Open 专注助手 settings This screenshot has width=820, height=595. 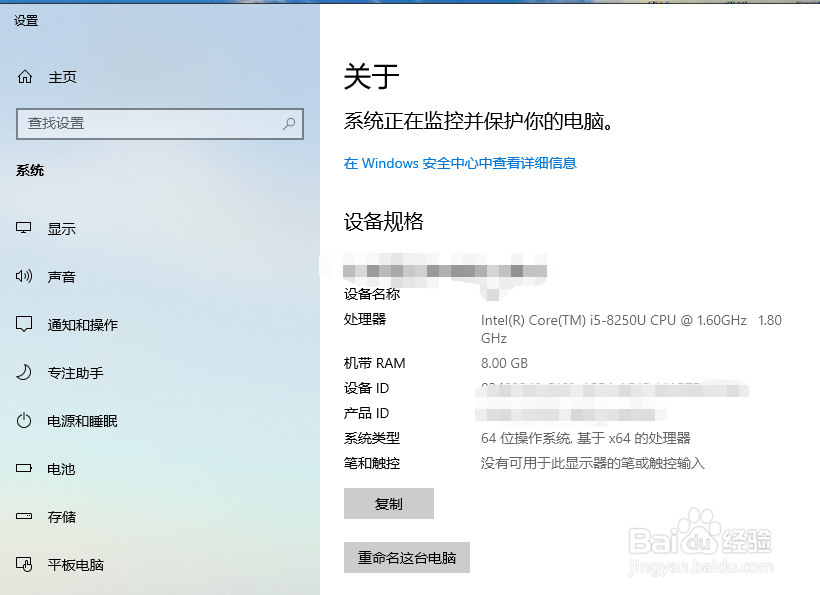point(75,373)
